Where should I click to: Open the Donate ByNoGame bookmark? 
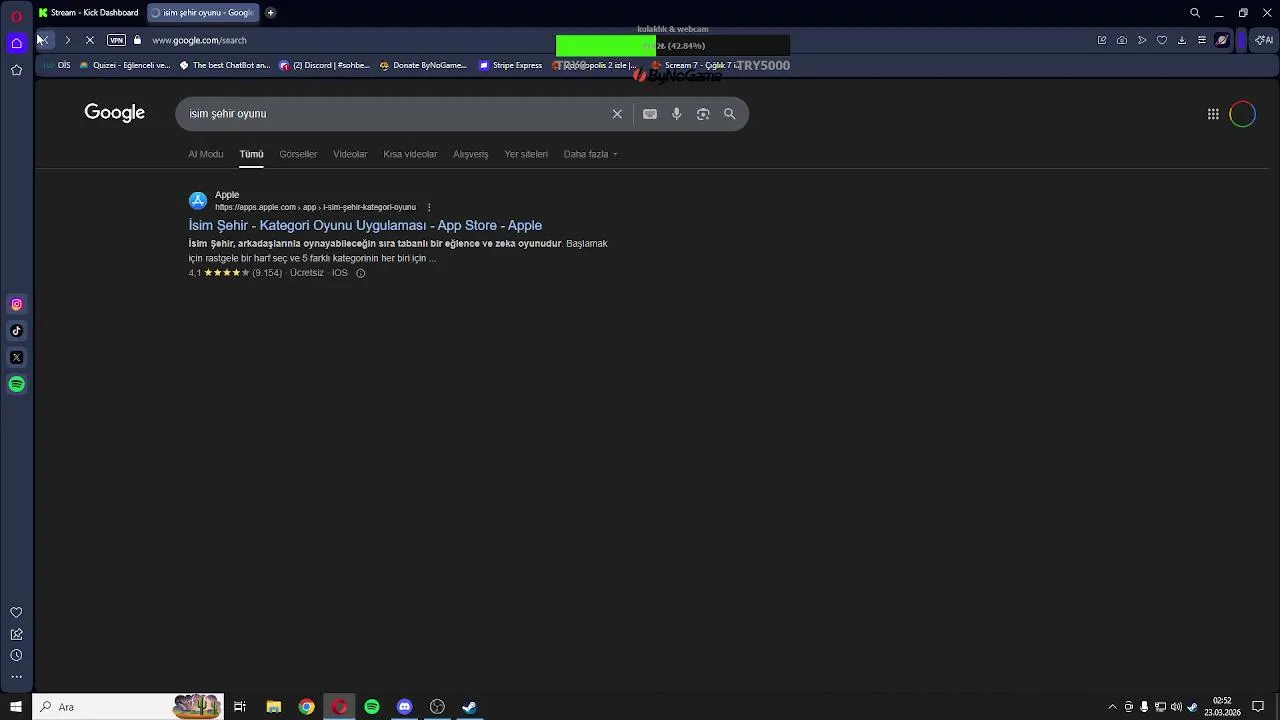tap(423, 65)
